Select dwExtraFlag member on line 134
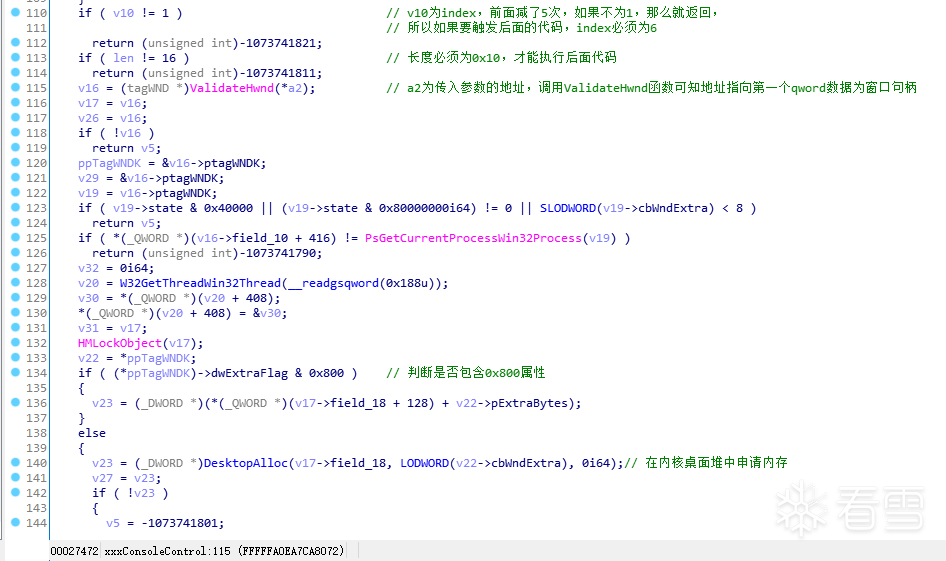946x561 pixels. click(x=249, y=373)
